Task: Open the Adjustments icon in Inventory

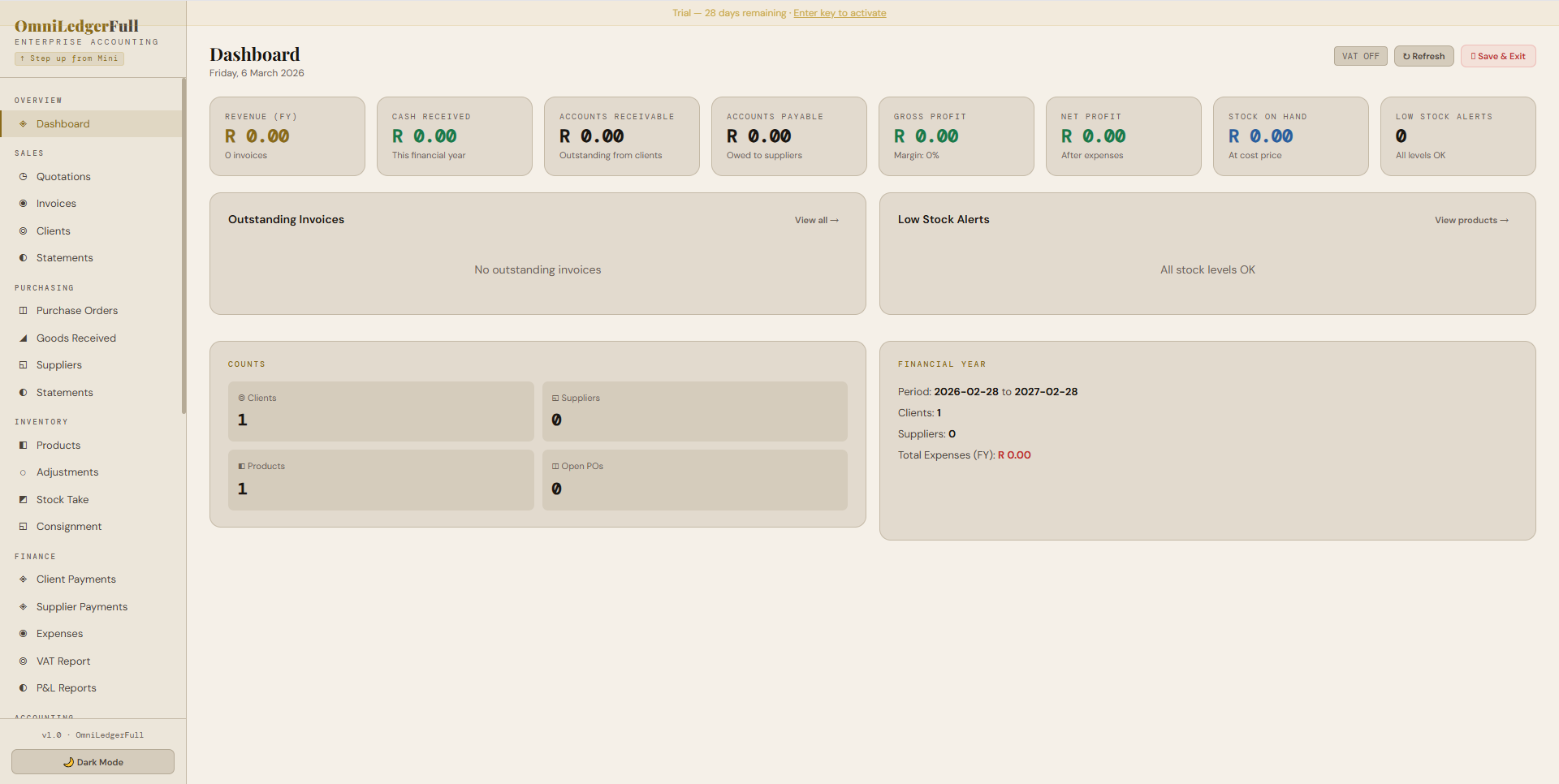Action: [x=24, y=472]
